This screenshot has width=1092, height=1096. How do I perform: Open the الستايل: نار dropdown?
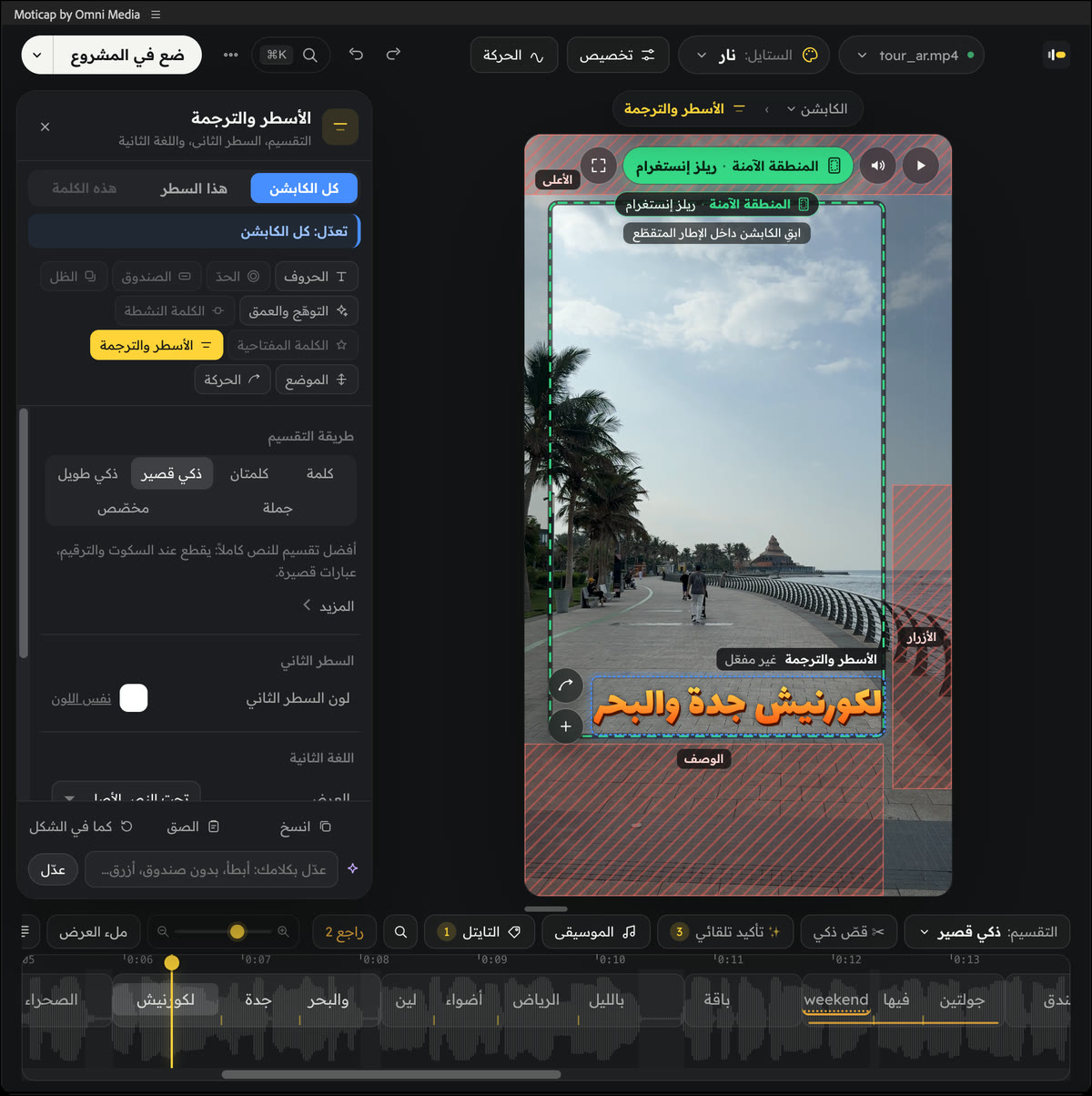[754, 55]
